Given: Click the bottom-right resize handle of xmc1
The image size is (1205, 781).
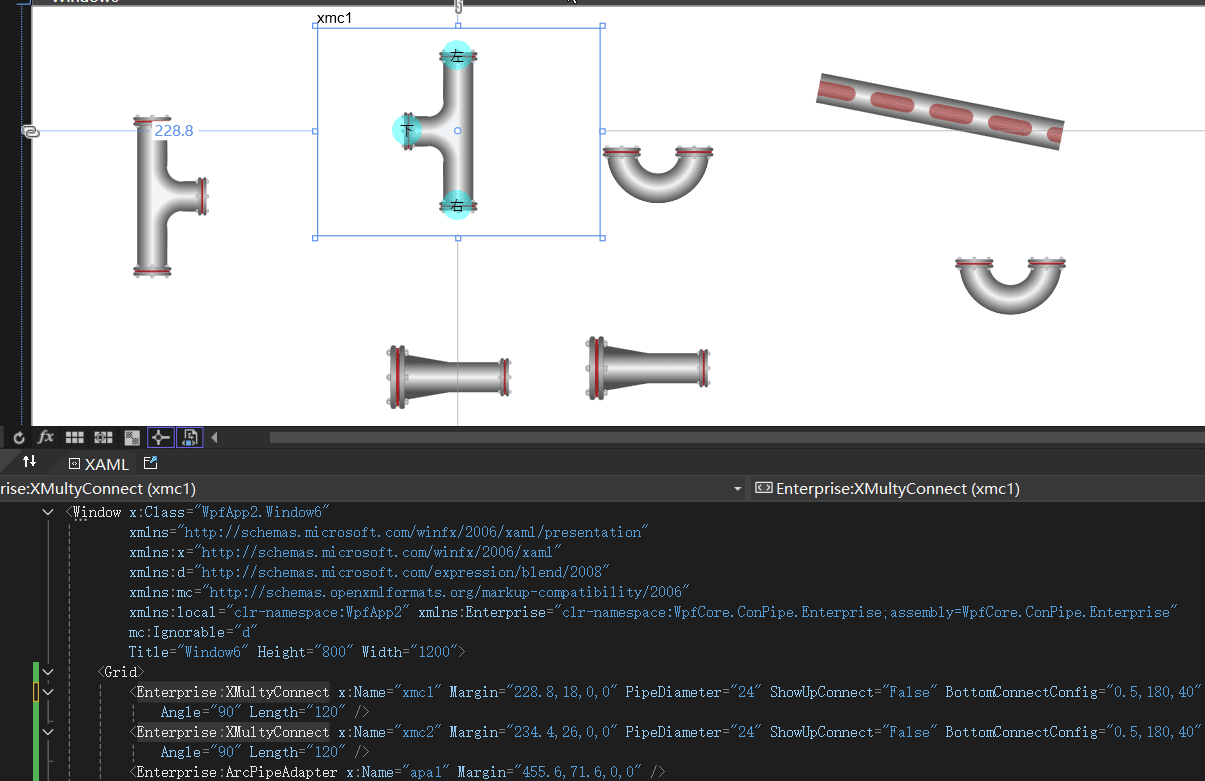Looking at the screenshot, I should coord(602,238).
